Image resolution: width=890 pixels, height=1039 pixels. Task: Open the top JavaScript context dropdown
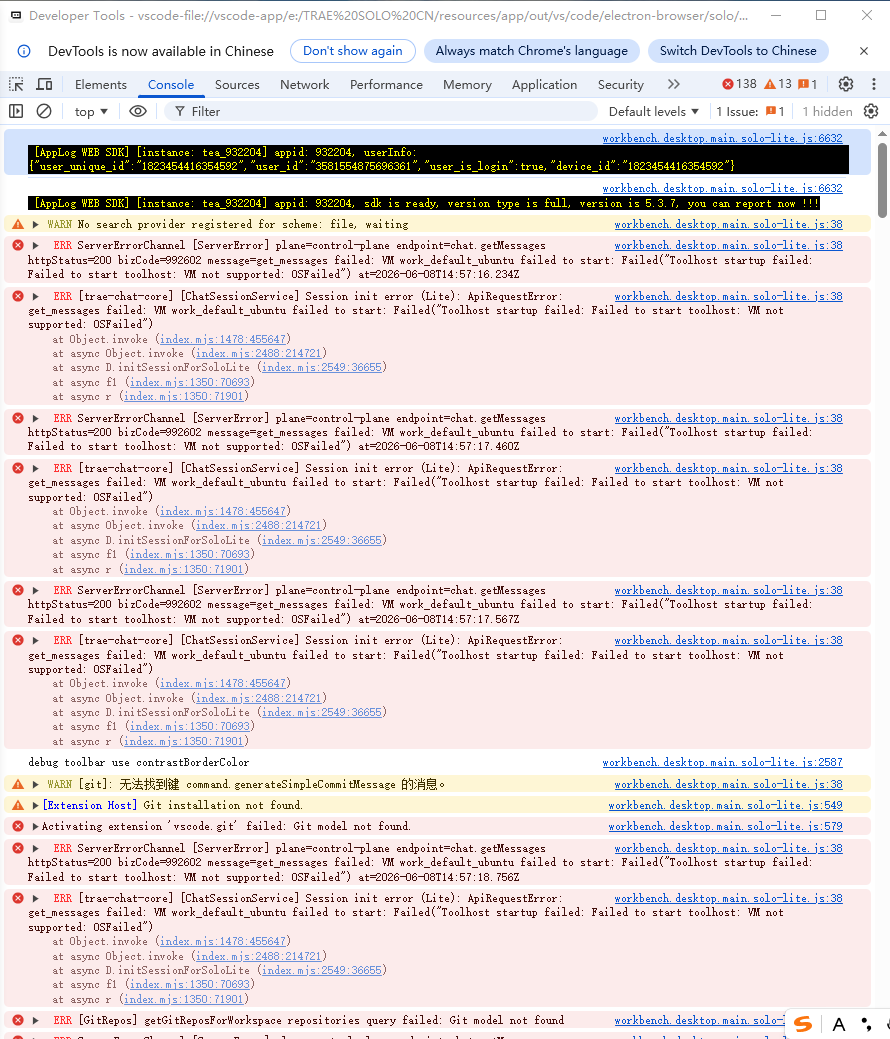pos(91,111)
